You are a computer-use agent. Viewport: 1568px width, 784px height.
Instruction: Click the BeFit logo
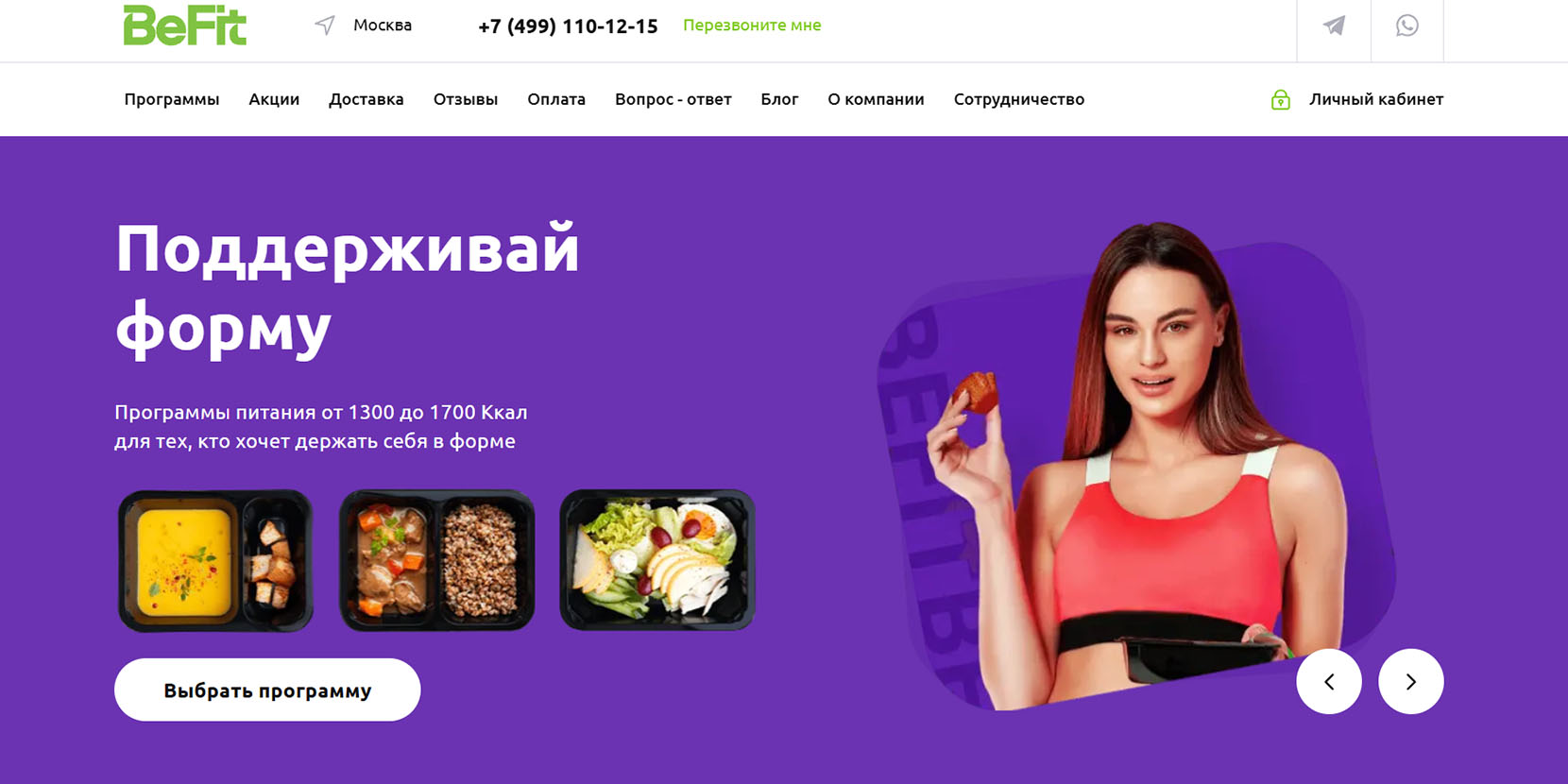click(x=185, y=26)
